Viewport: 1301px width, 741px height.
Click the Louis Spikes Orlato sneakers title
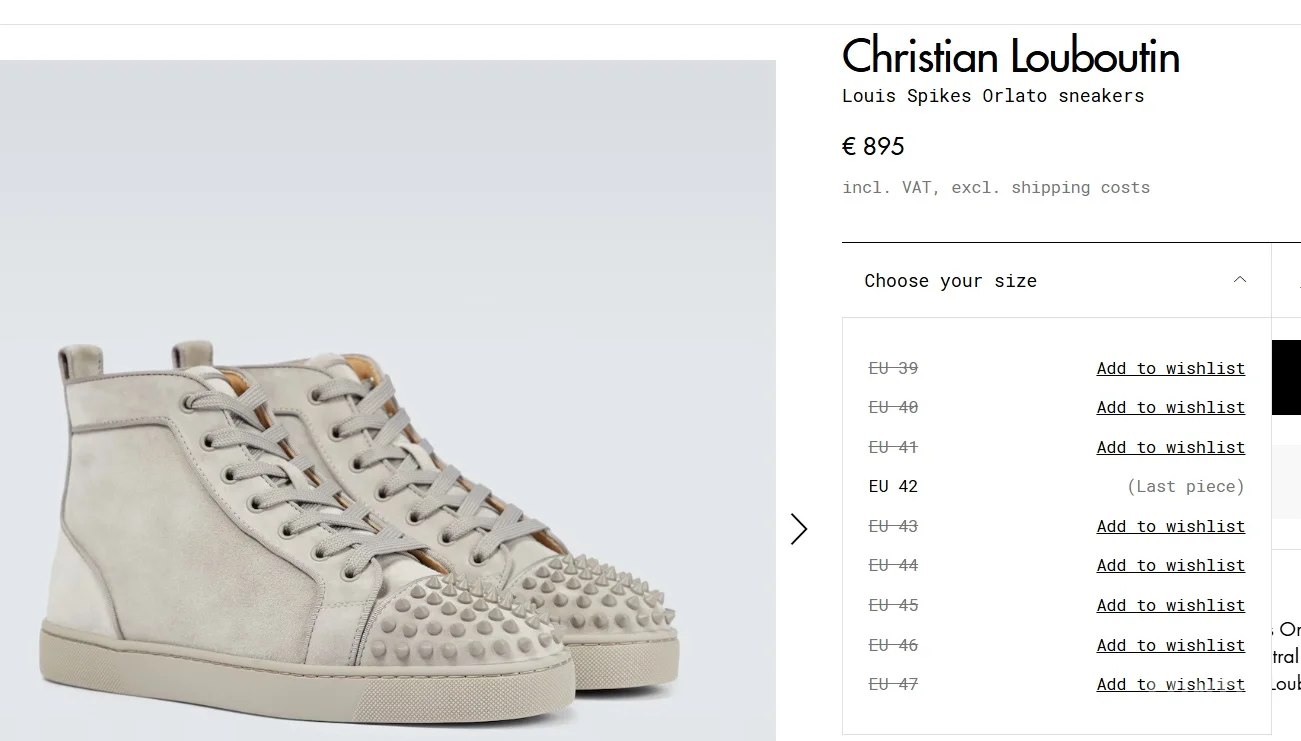tap(993, 95)
